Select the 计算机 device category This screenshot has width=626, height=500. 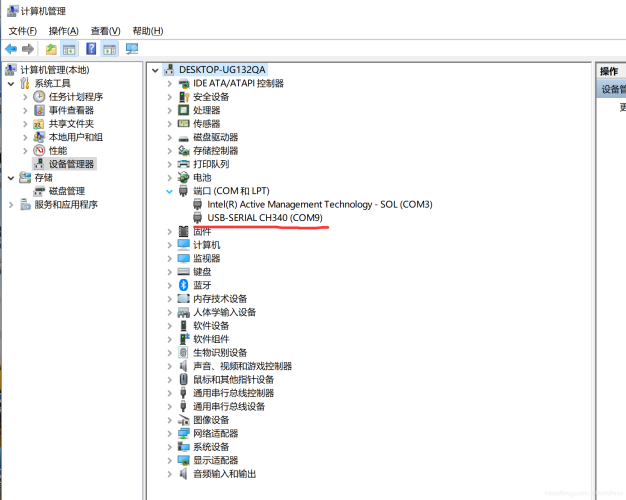pos(206,245)
